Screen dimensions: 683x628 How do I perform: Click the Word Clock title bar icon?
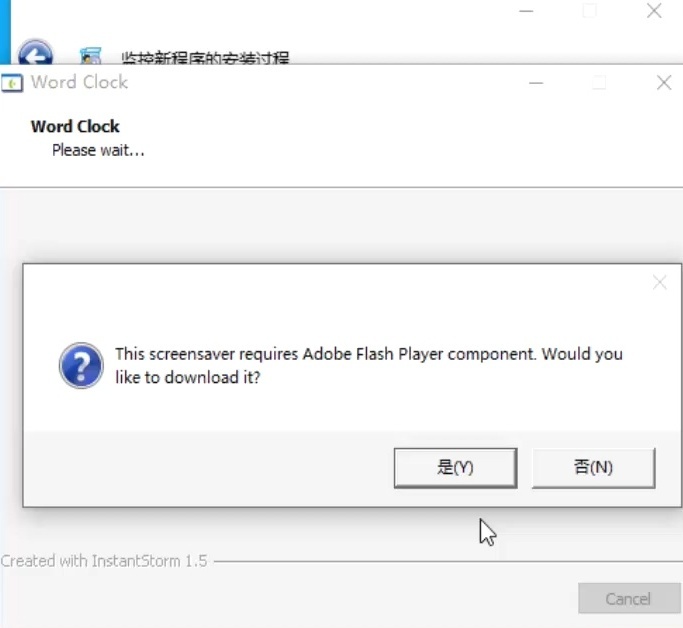[12, 83]
